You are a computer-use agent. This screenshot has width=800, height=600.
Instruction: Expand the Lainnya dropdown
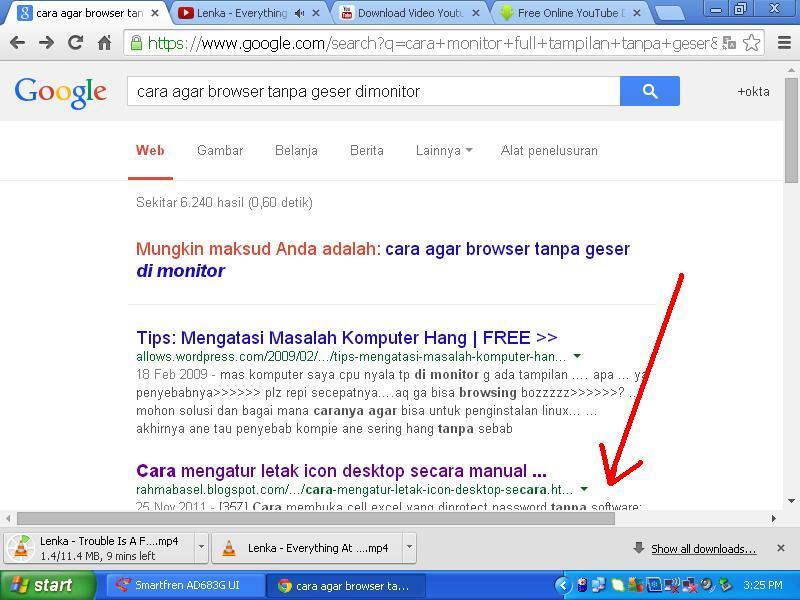pyautogui.click(x=443, y=151)
